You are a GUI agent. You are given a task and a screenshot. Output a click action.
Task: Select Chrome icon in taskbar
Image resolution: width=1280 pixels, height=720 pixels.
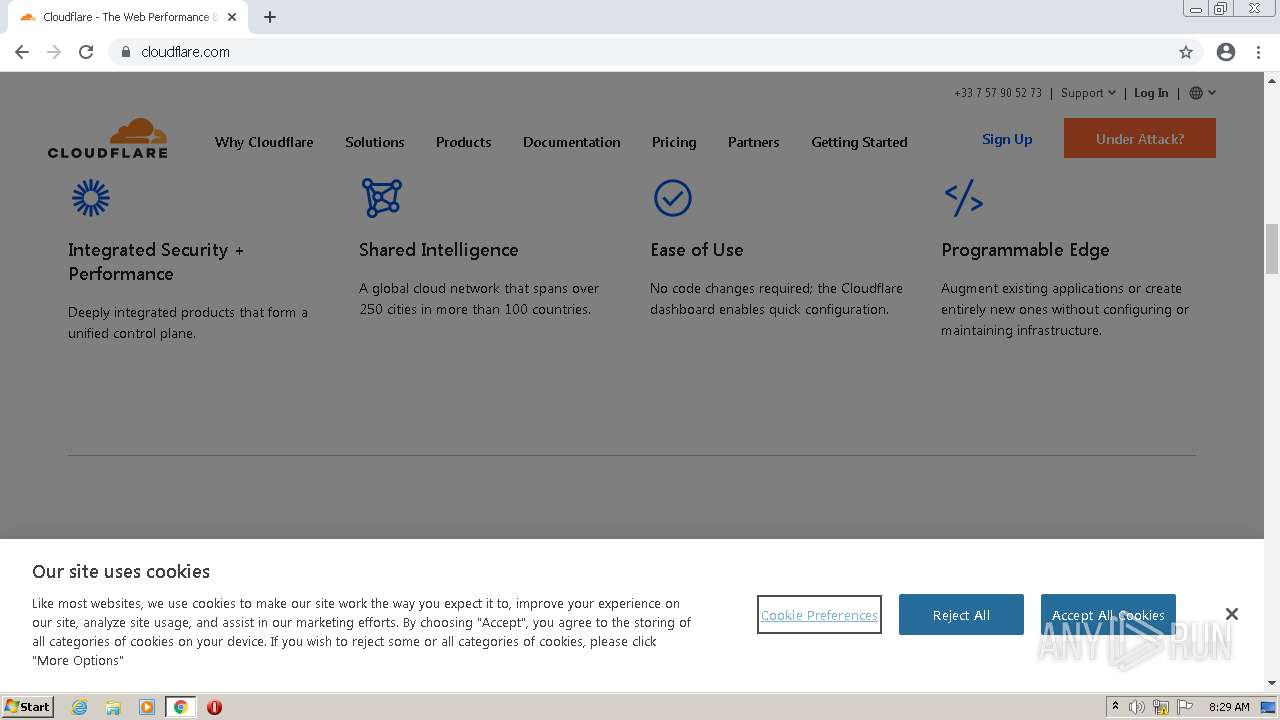(181, 707)
